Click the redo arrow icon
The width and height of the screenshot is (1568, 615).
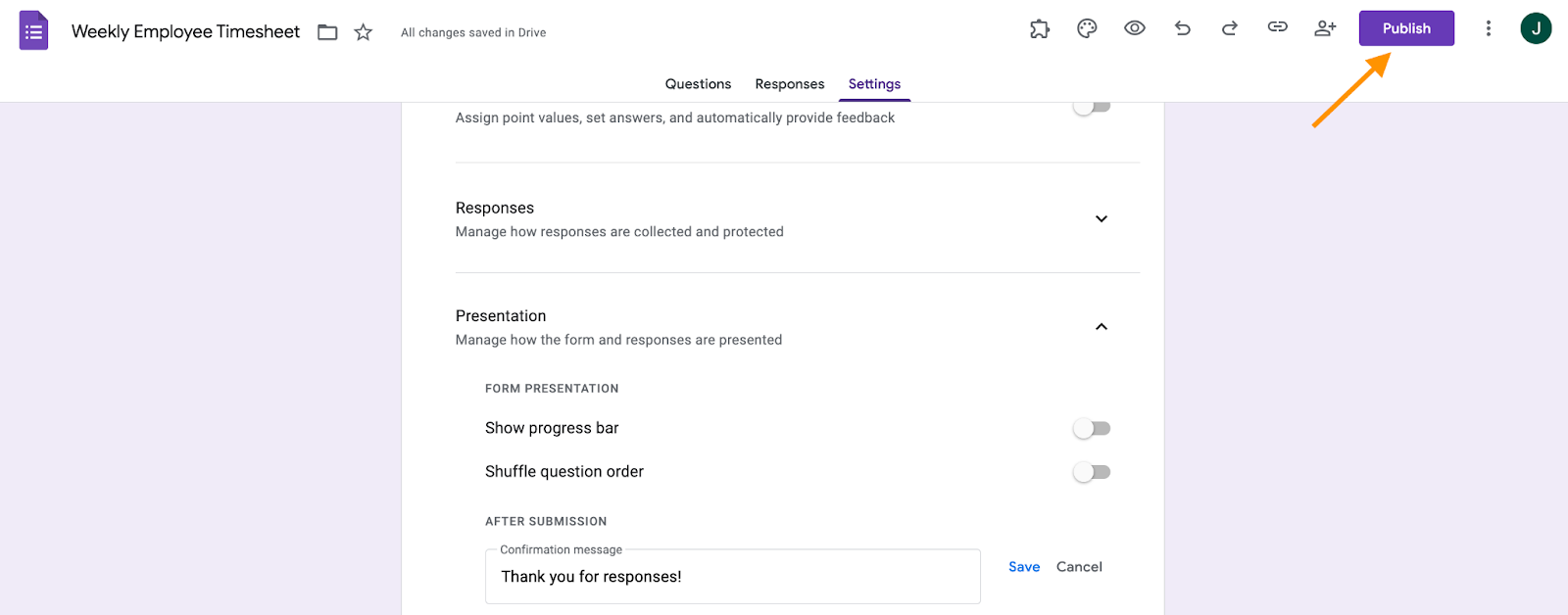coord(1230,28)
